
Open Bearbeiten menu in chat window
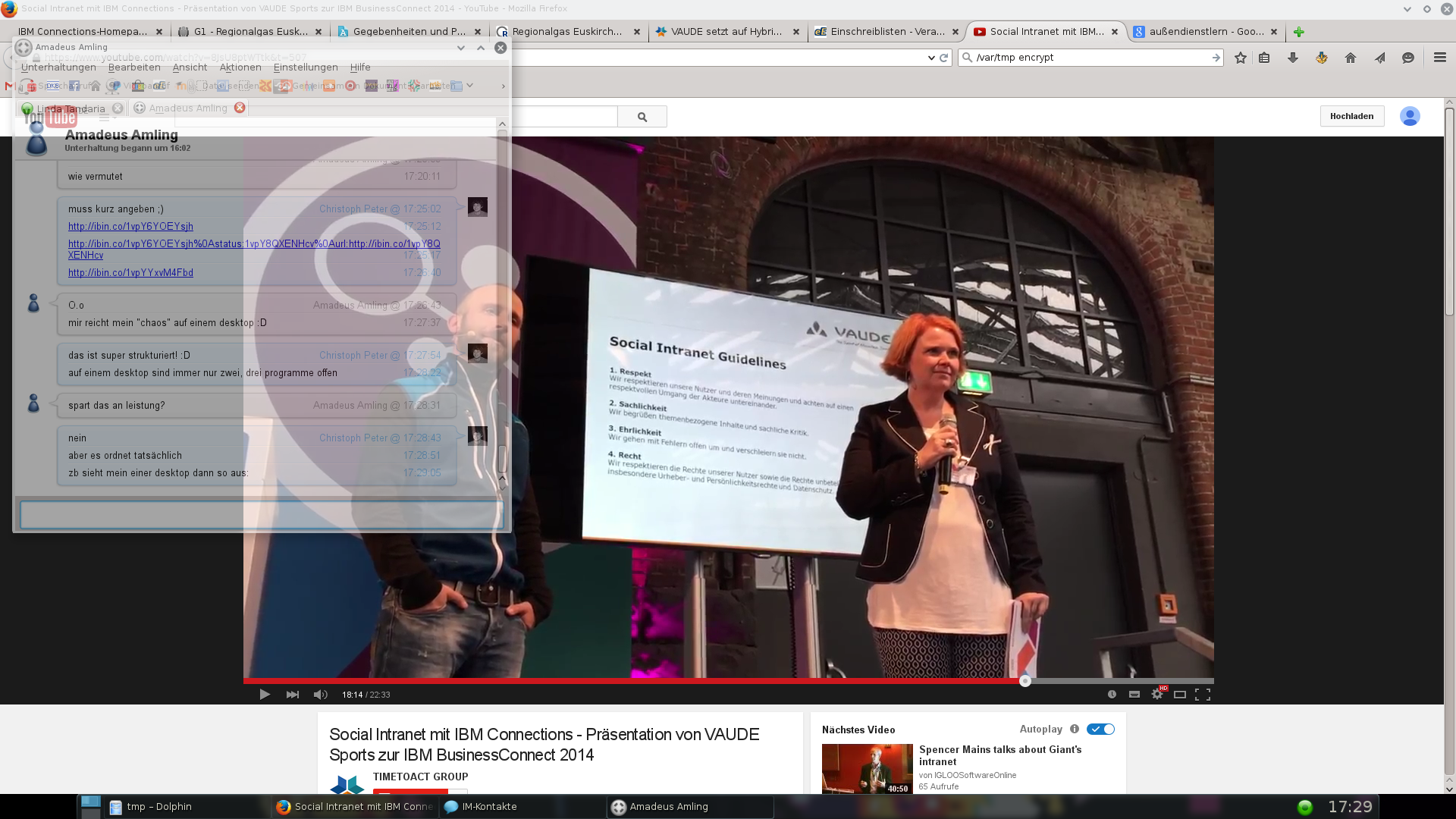[134, 67]
